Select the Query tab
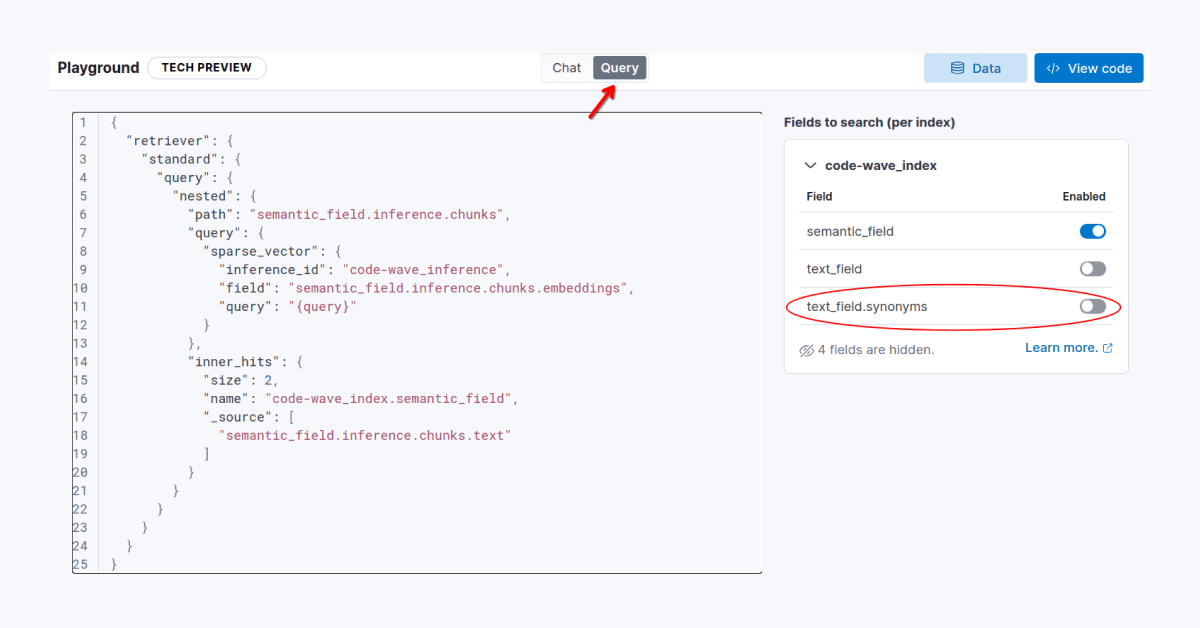 coord(619,67)
